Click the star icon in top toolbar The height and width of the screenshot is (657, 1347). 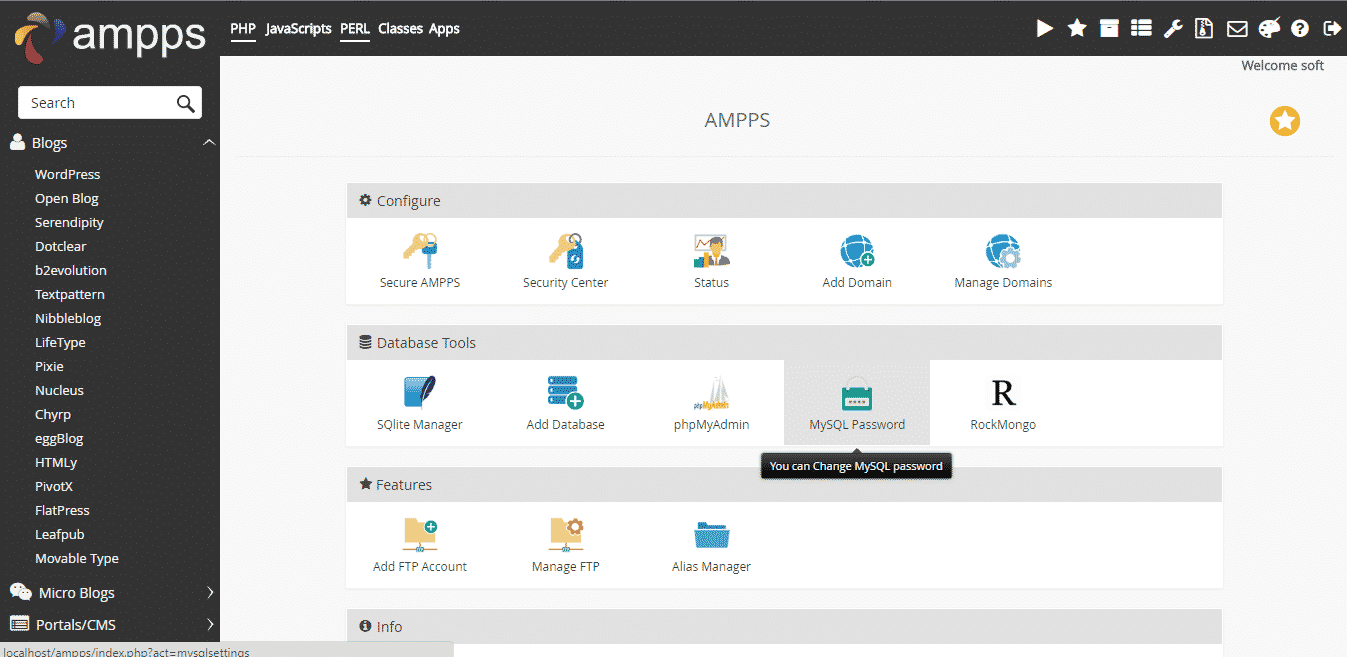pos(1077,28)
